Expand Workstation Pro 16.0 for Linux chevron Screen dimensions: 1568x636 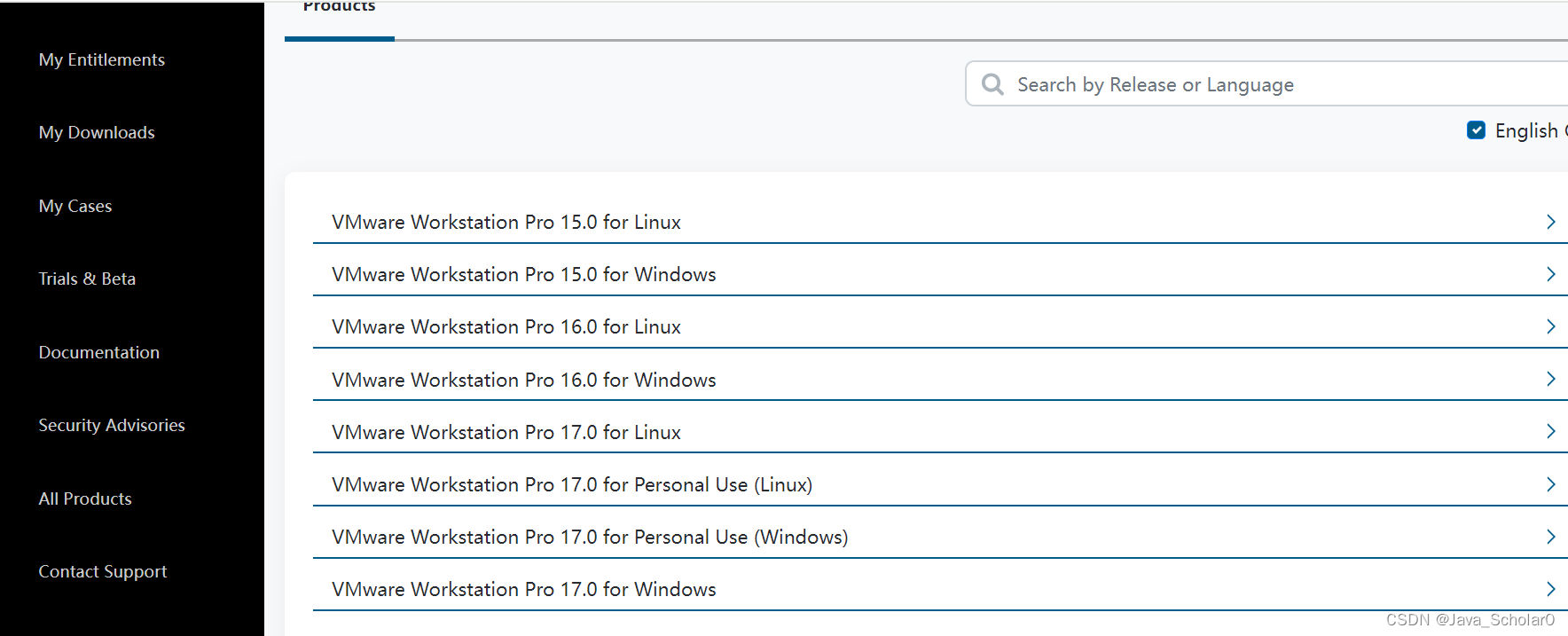point(1550,326)
